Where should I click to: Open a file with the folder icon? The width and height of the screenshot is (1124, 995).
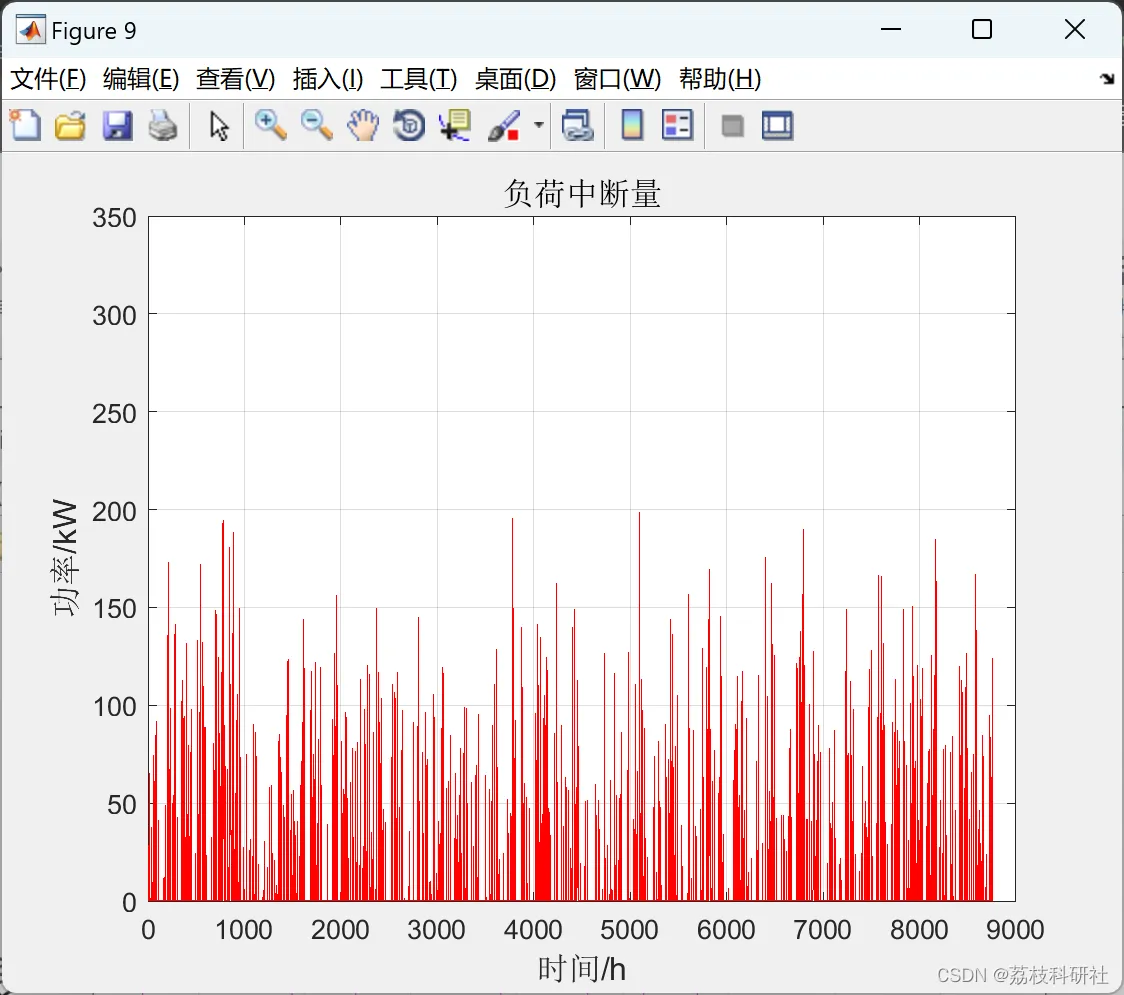(70, 125)
